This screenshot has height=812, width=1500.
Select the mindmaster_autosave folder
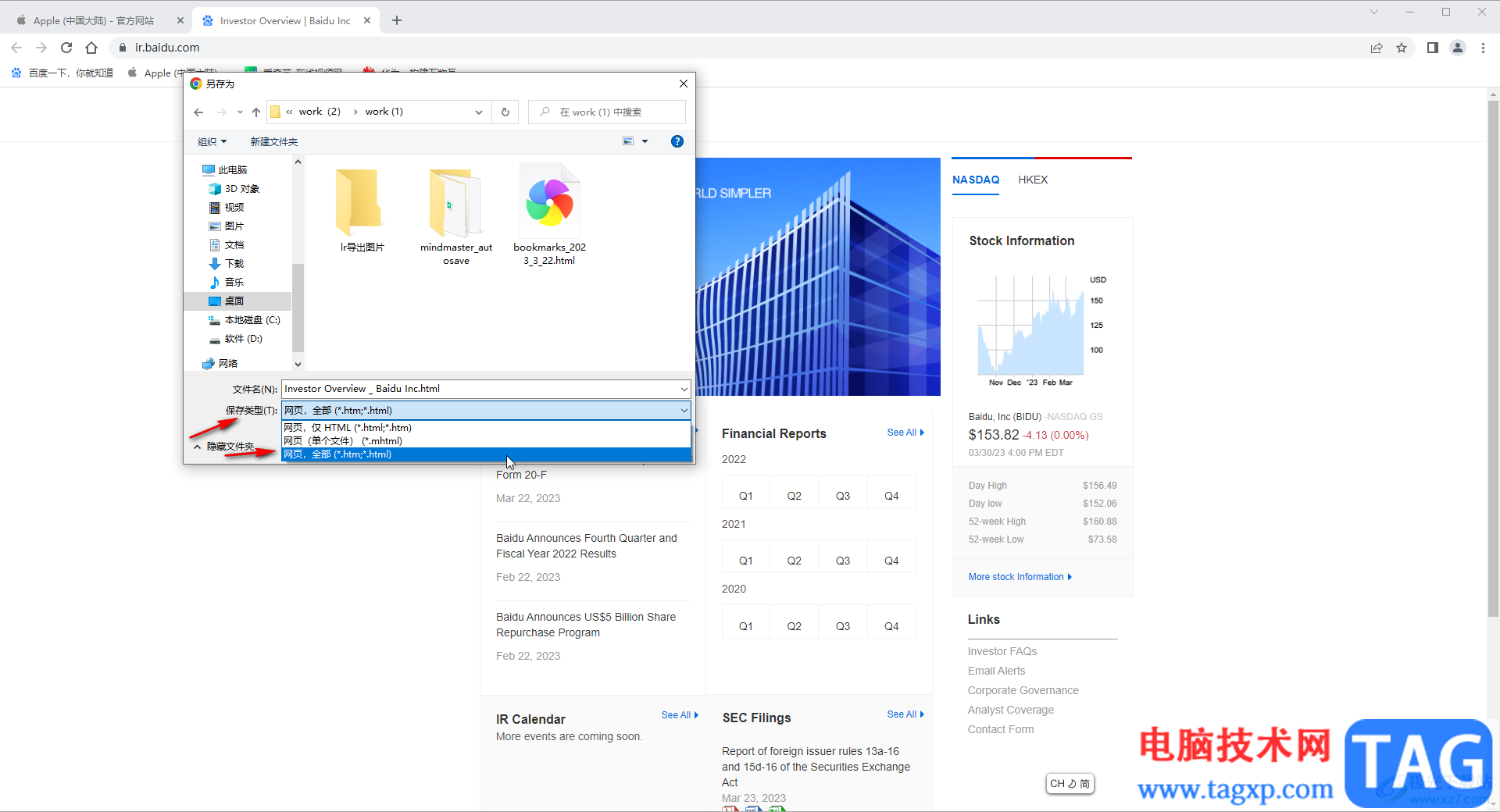456,215
